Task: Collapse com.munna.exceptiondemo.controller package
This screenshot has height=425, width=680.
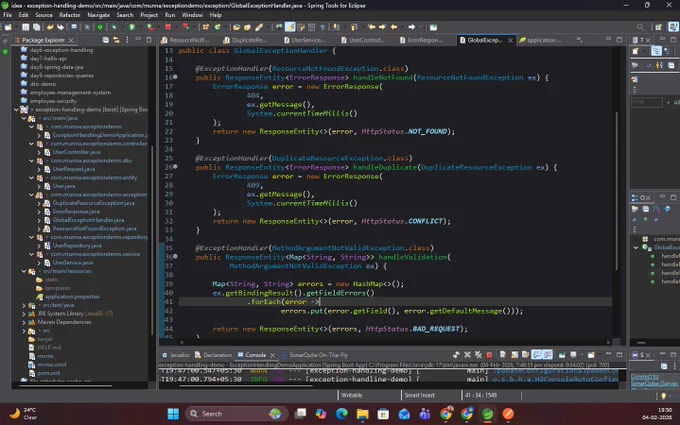Action: click(x=31, y=144)
